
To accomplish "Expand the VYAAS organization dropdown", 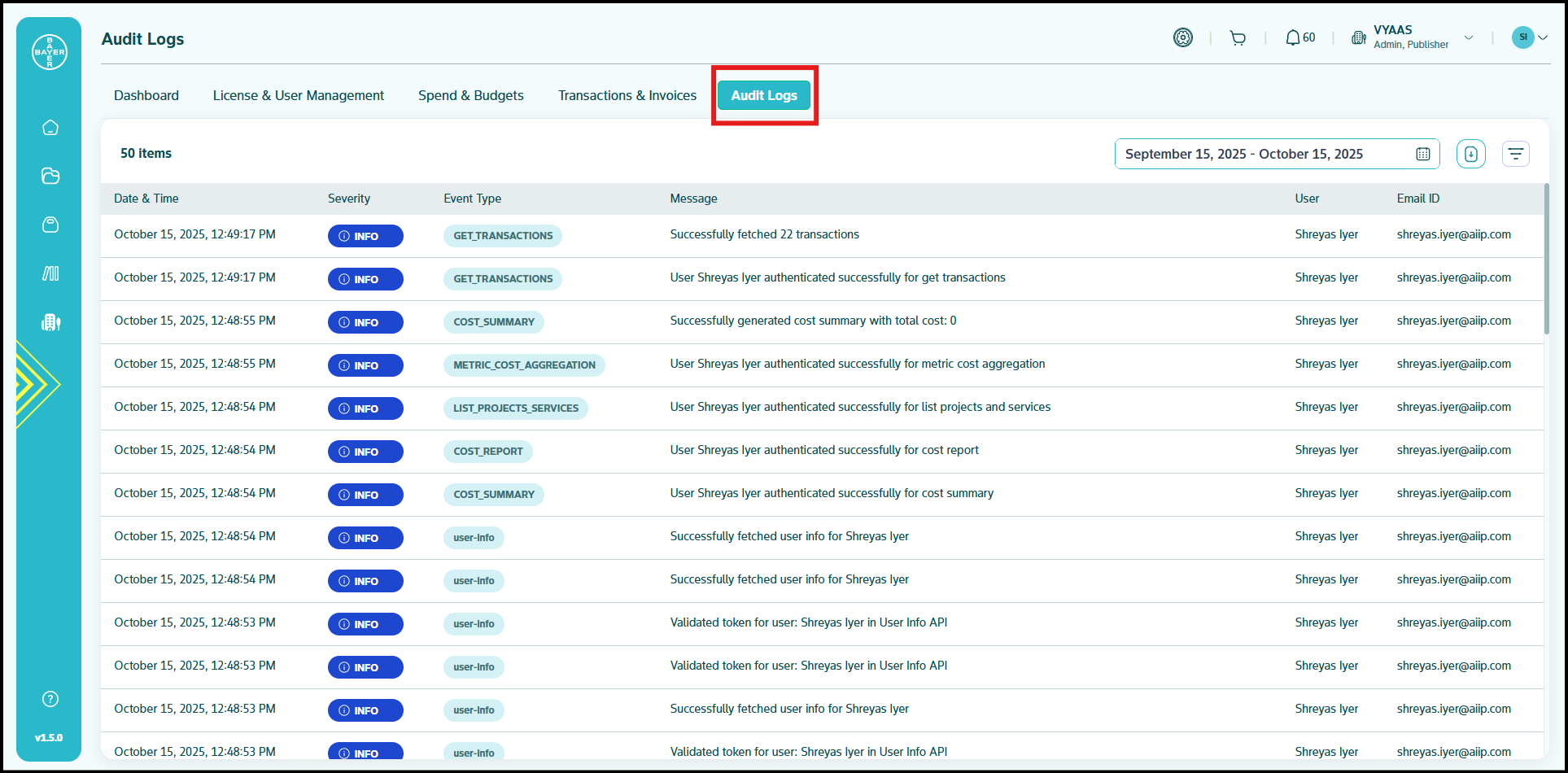I will pos(1469,37).
